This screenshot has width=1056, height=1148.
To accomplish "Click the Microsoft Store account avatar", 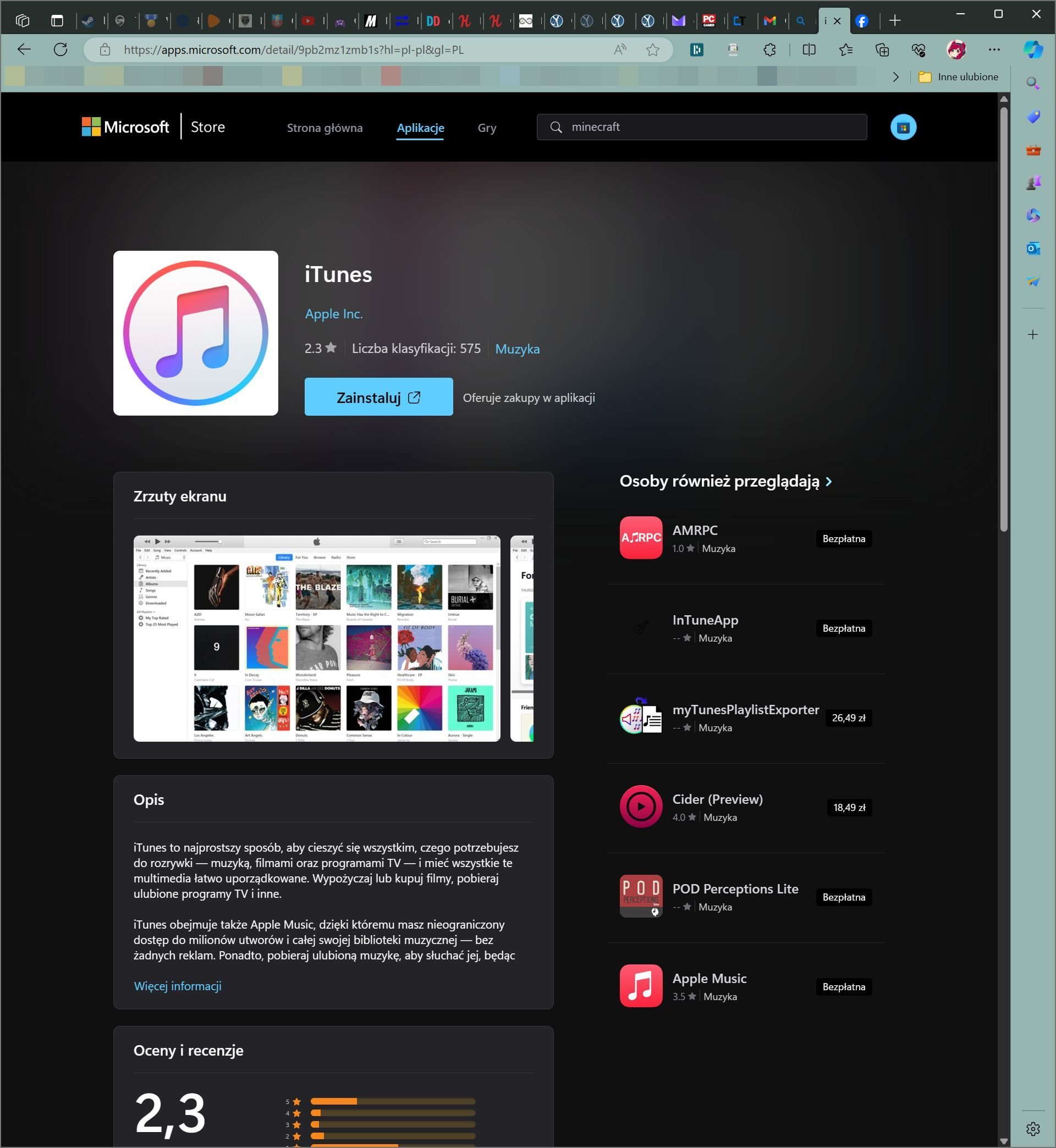I will (903, 127).
